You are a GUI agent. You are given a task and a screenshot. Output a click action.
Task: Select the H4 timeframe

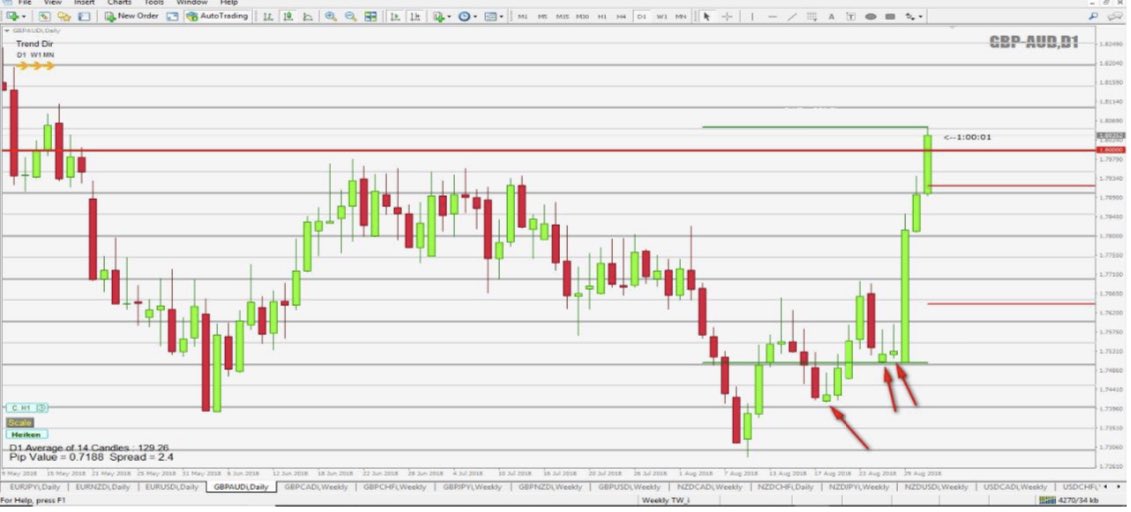(622, 16)
